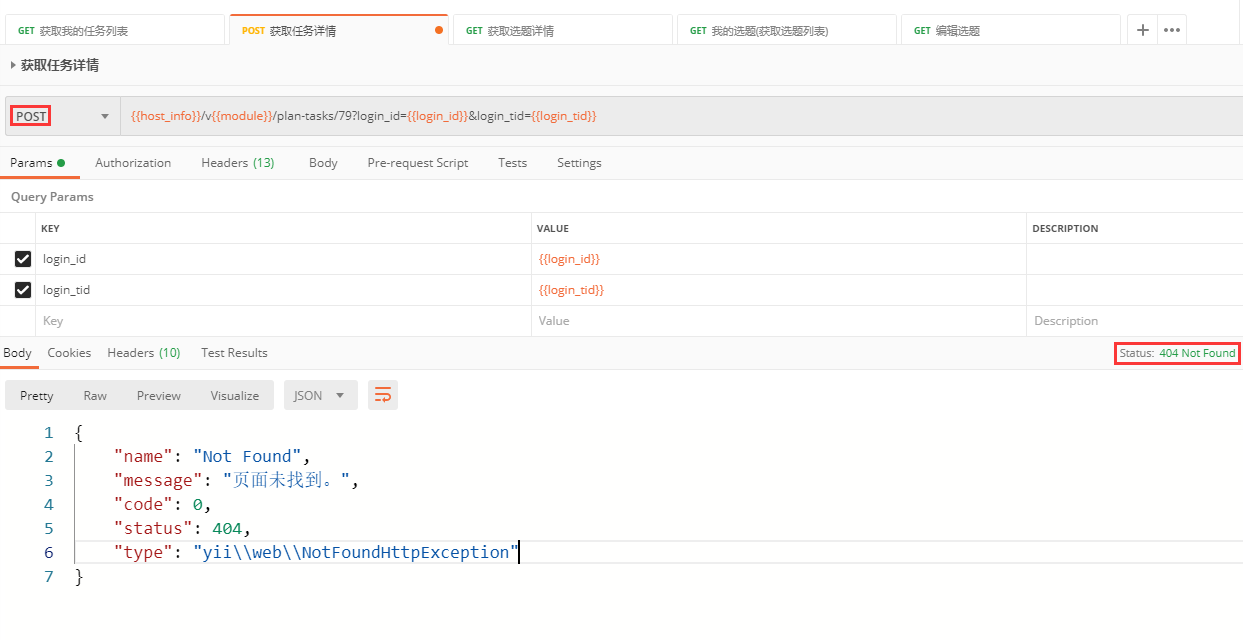Select the Preview response view
The image size is (1243, 640).
[159, 395]
